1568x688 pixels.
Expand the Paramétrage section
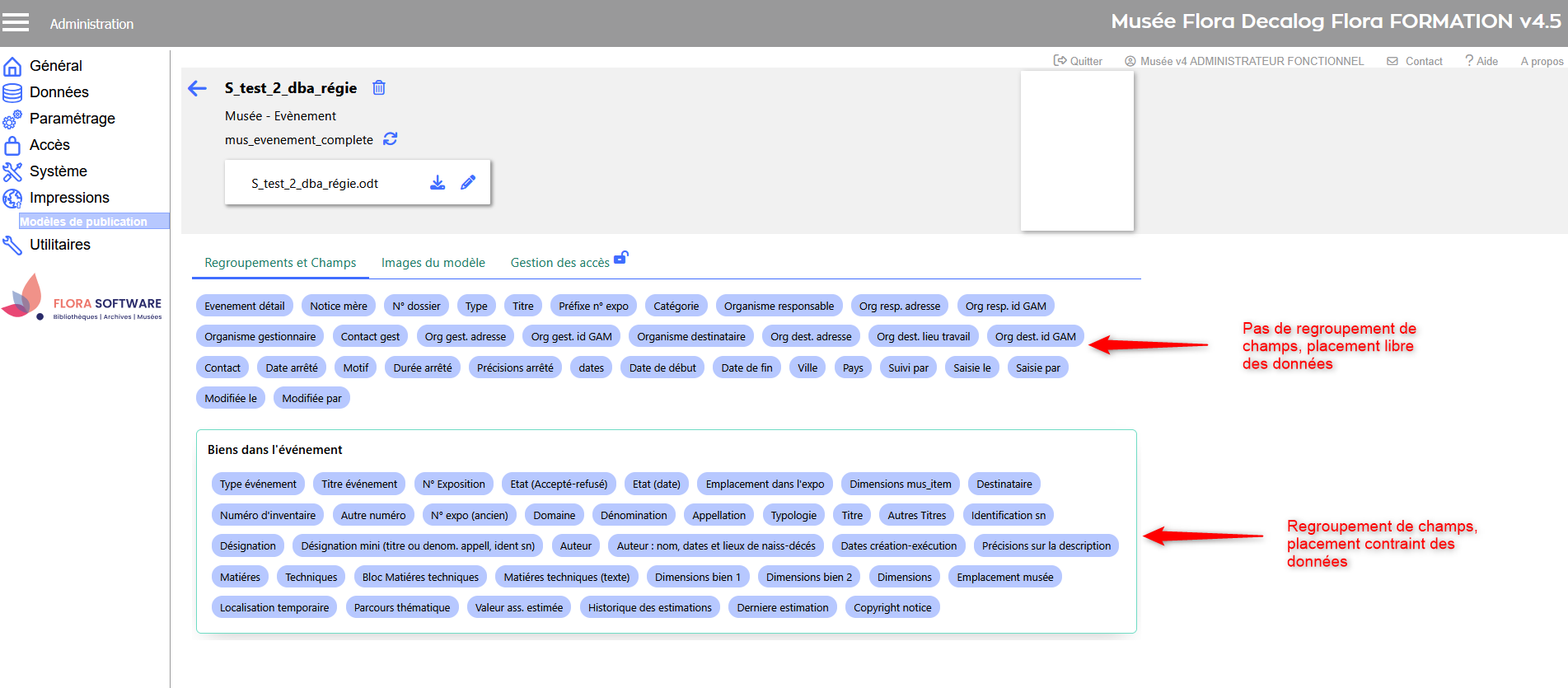72,119
